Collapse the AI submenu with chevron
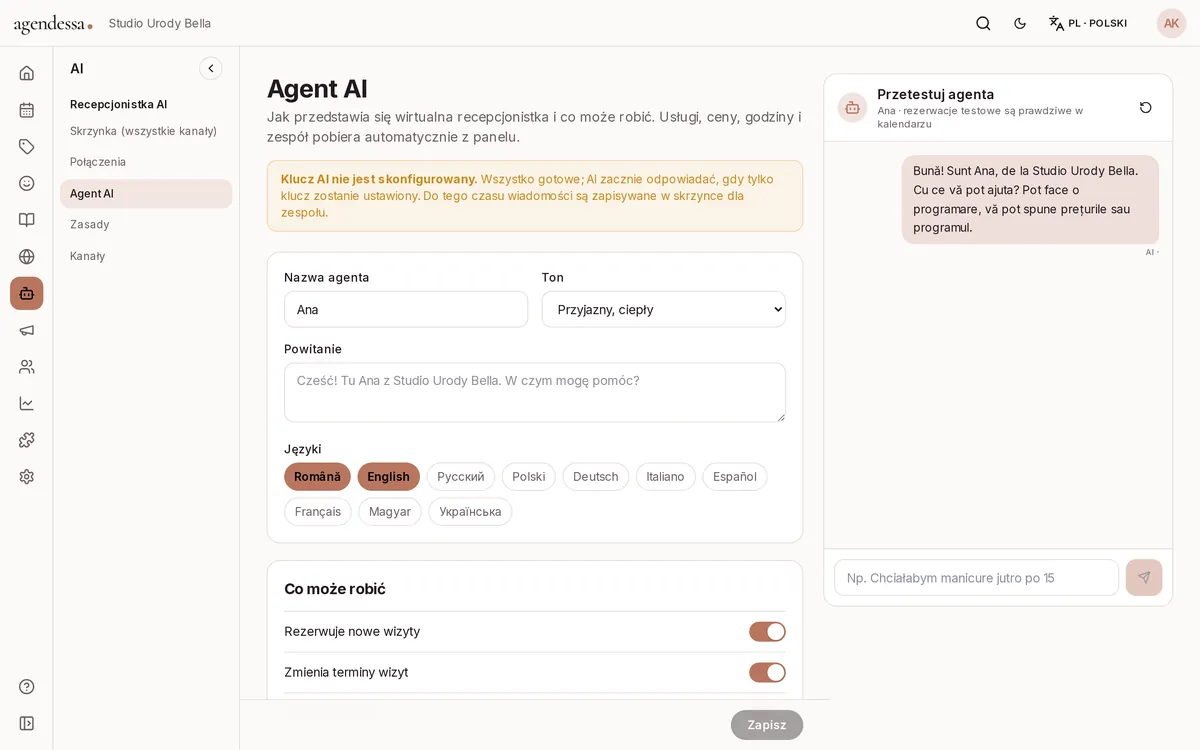1200x750 pixels. 211,68
